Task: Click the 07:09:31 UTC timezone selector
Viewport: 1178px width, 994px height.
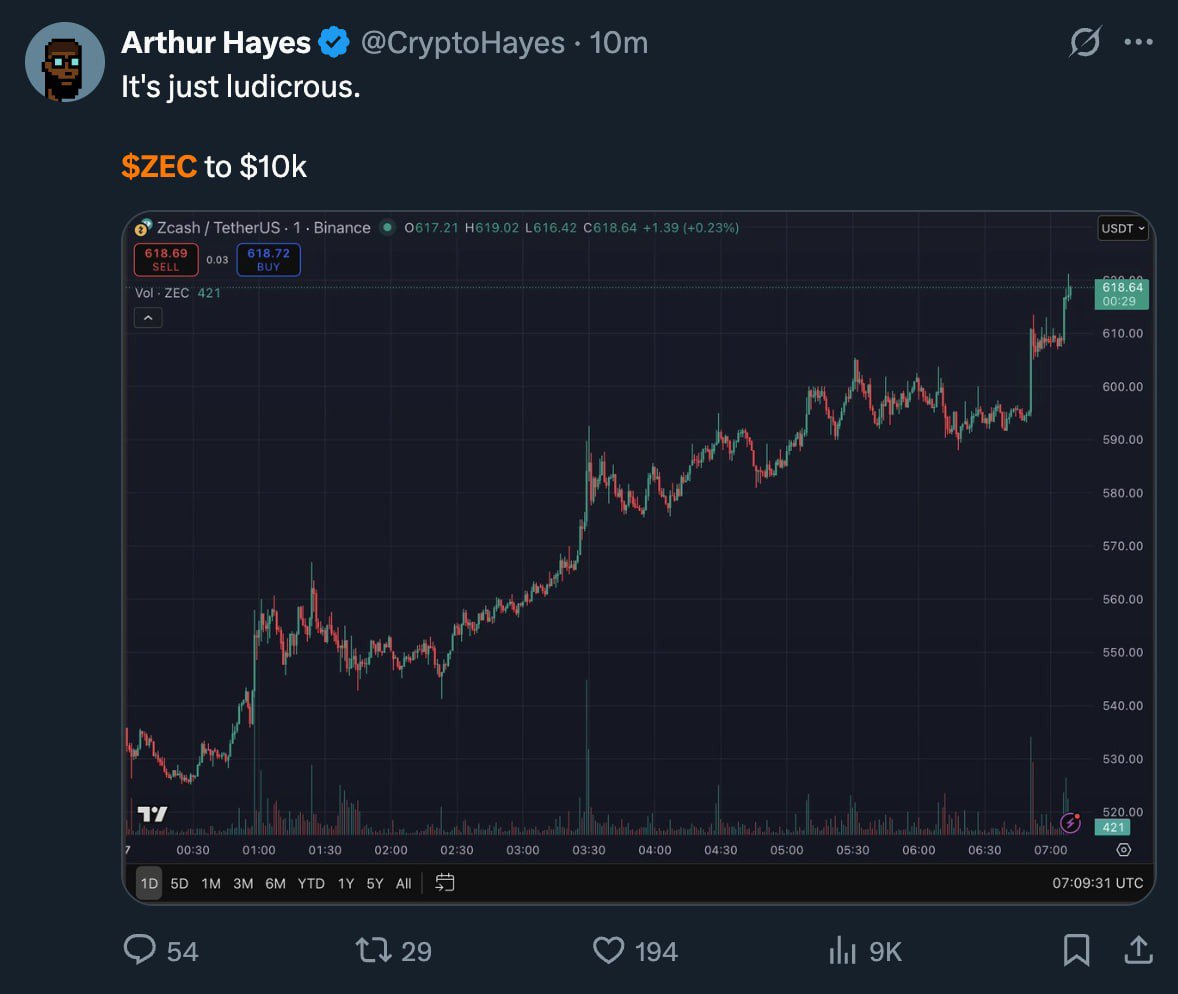Action: 1097,883
